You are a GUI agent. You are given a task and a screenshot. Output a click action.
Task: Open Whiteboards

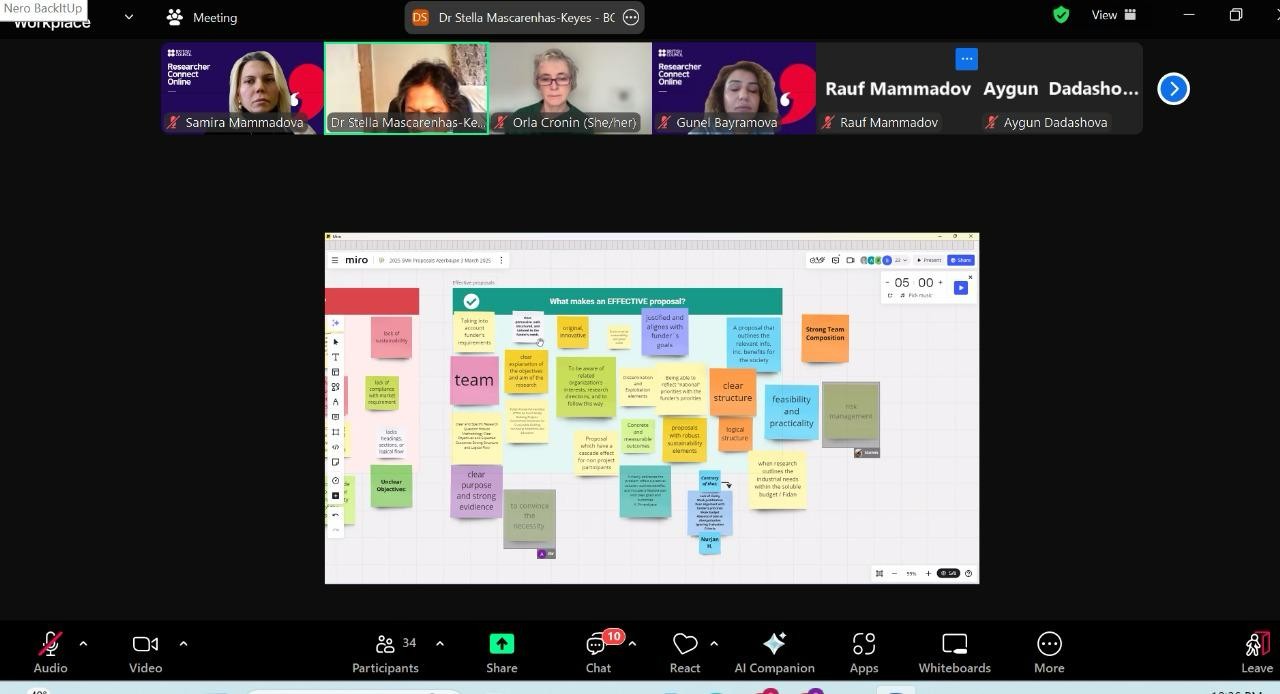pyautogui.click(x=954, y=652)
